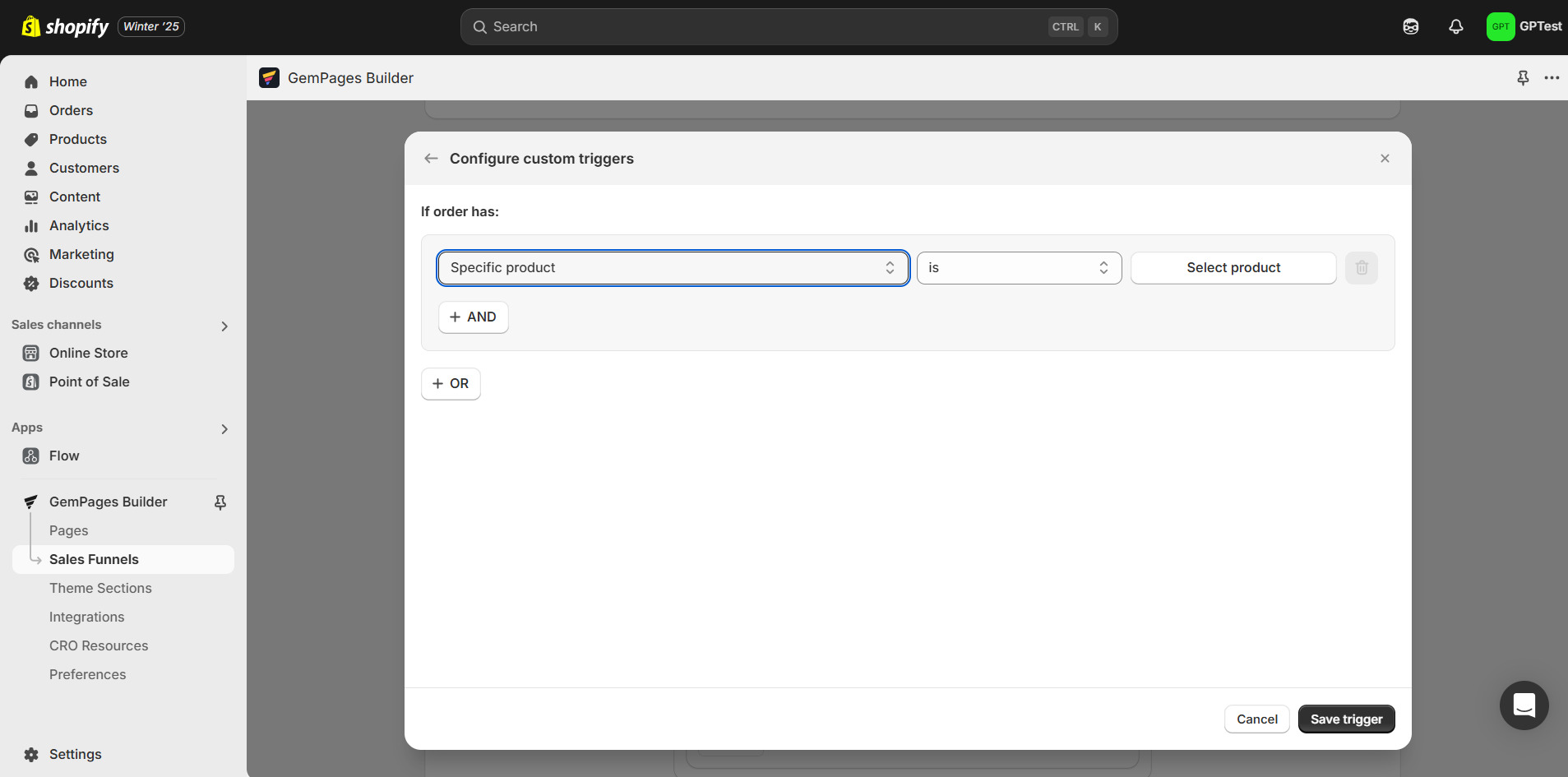Click the back arrow in trigger dialog
The height and width of the screenshot is (777, 1568).
(x=431, y=159)
